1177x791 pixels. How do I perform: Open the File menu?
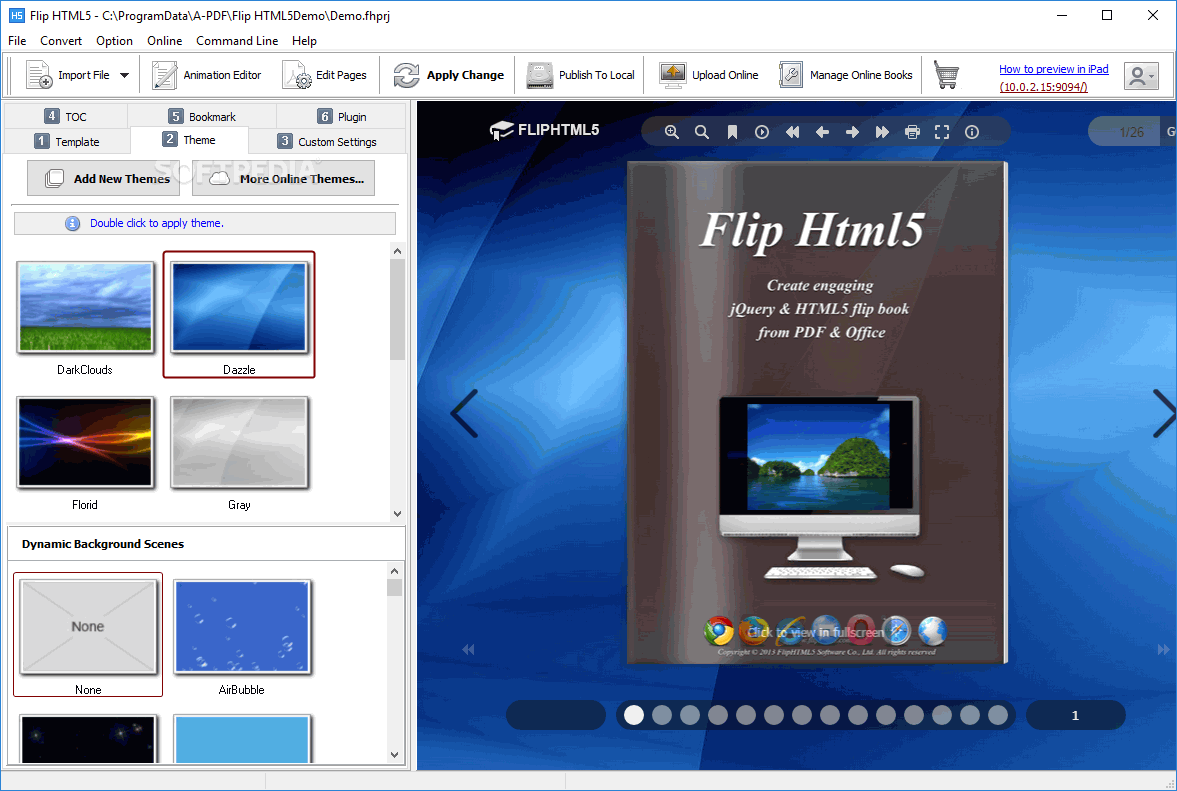(x=17, y=41)
